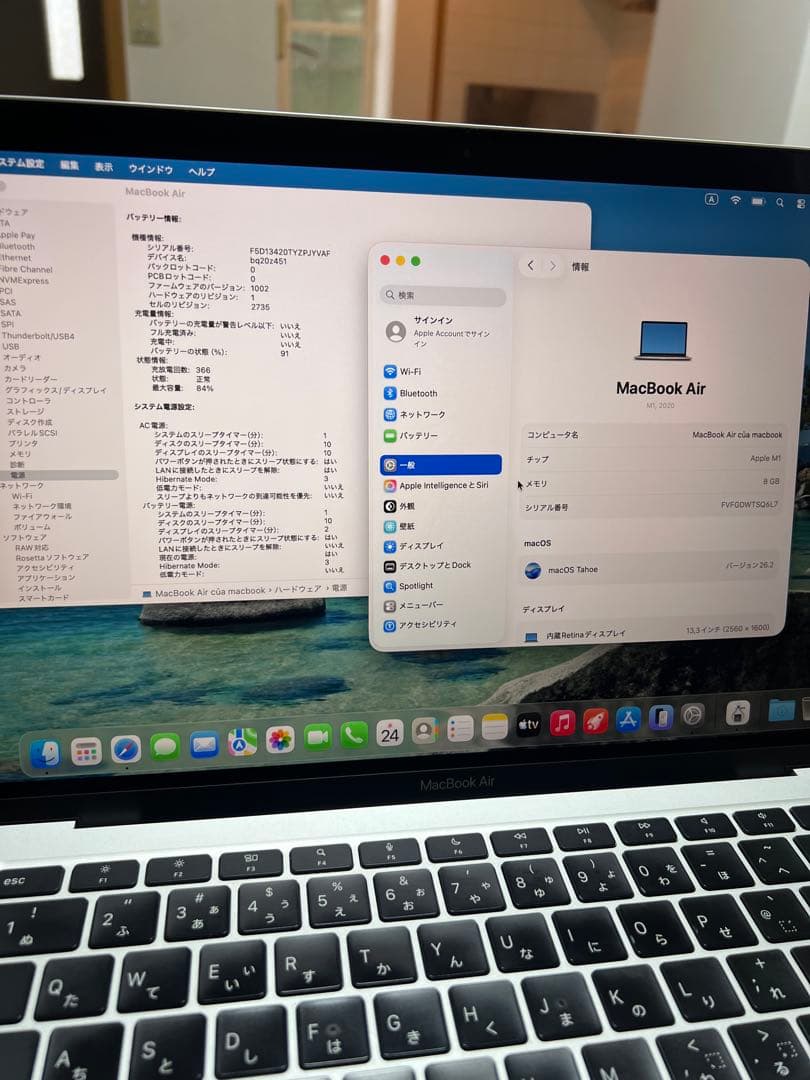Image resolution: width=810 pixels, height=1080 pixels.
Task: Click サインイン to sign in with Apple Account
Action: pos(430,327)
